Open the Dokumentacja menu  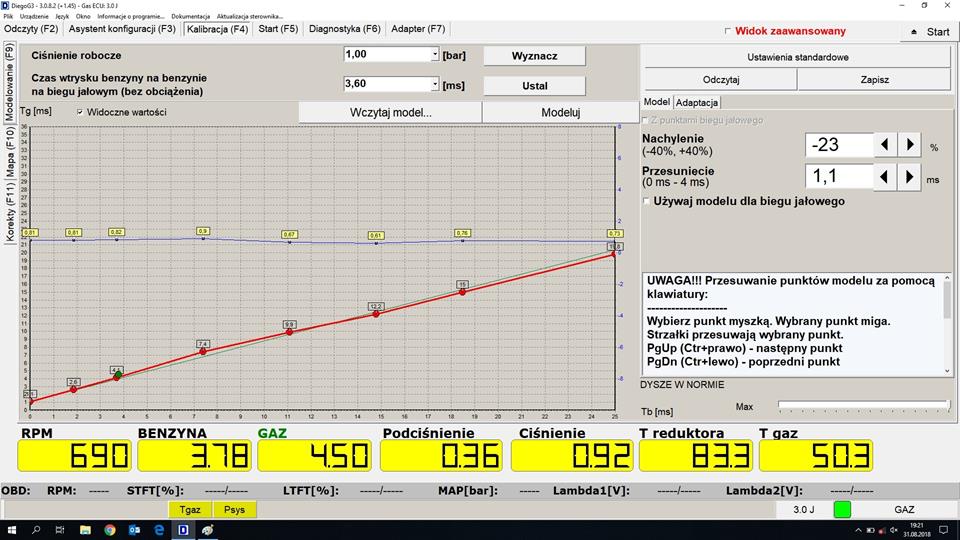coord(190,17)
